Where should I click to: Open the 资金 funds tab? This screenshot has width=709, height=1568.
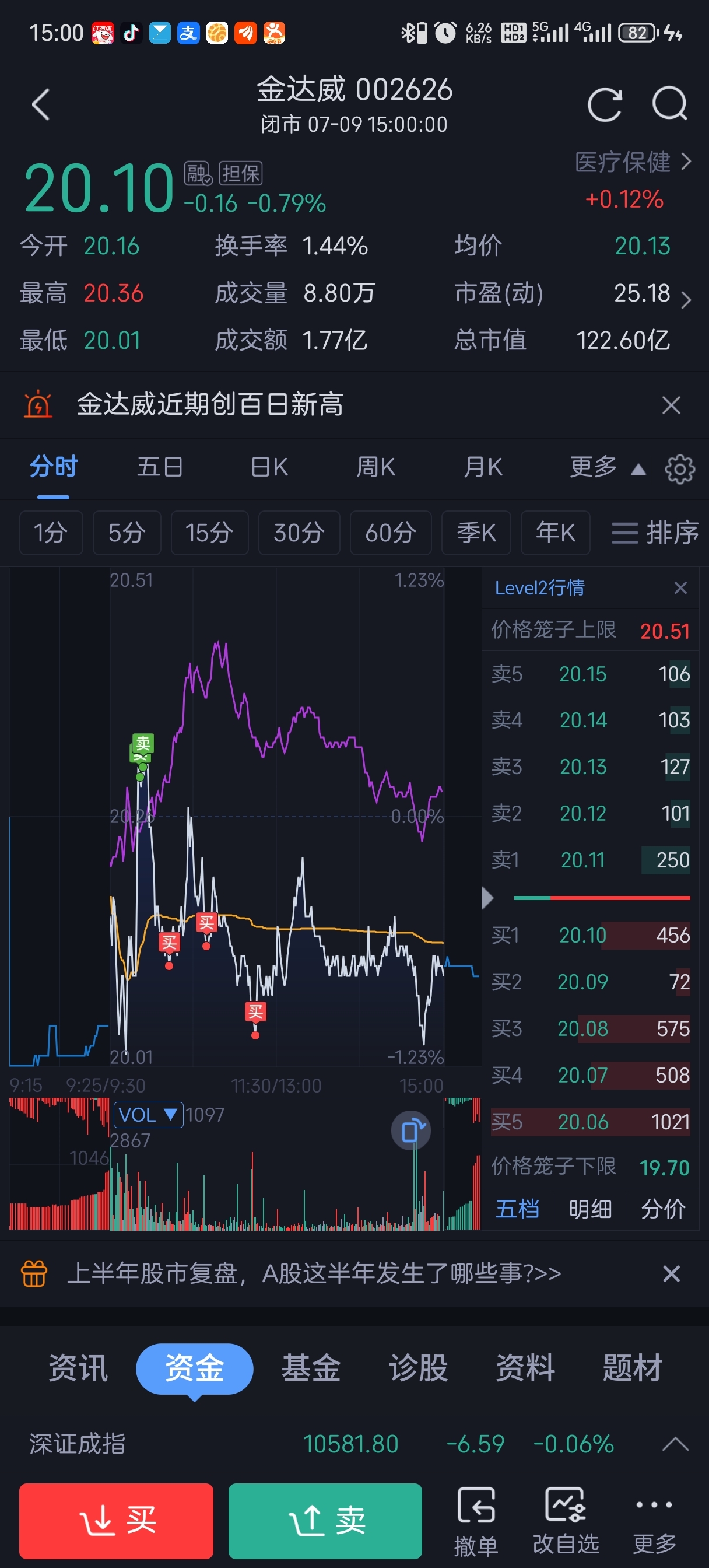tap(194, 1368)
